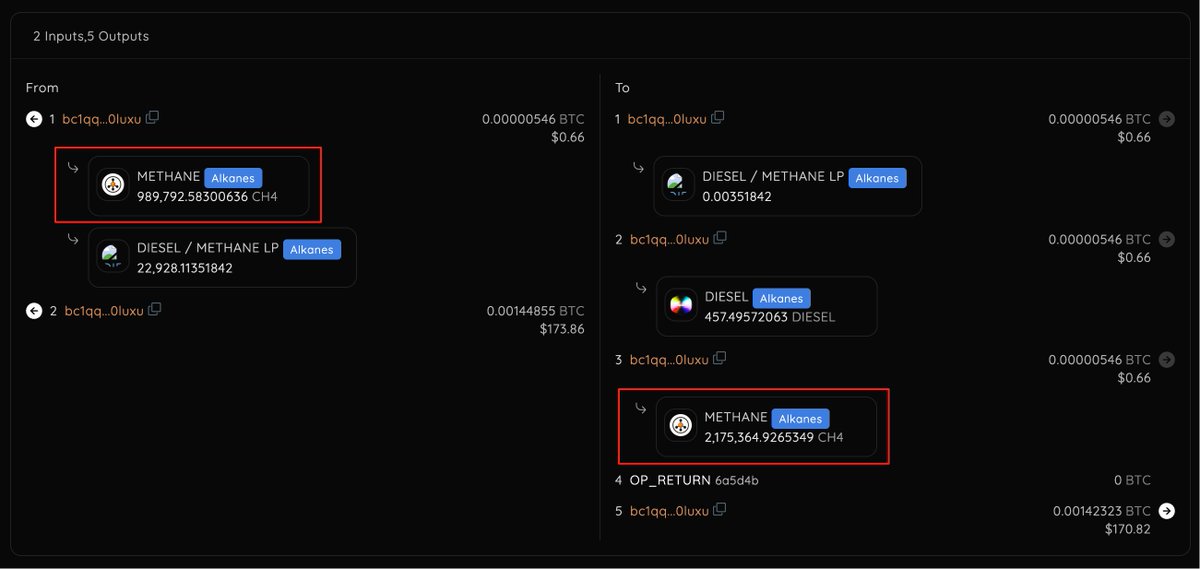Copy address of output 3 bc1qq...0luxu
The width and height of the screenshot is (1200, 569).
click(x=720, y=359)
